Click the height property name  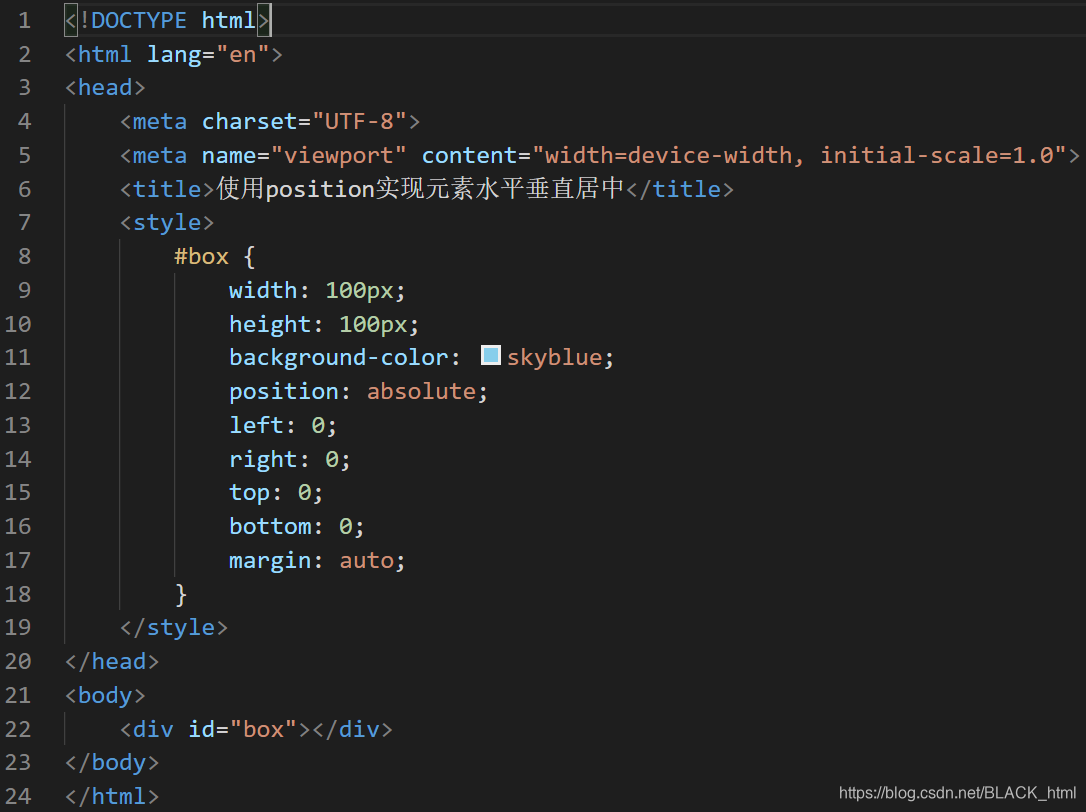point(269,324)
